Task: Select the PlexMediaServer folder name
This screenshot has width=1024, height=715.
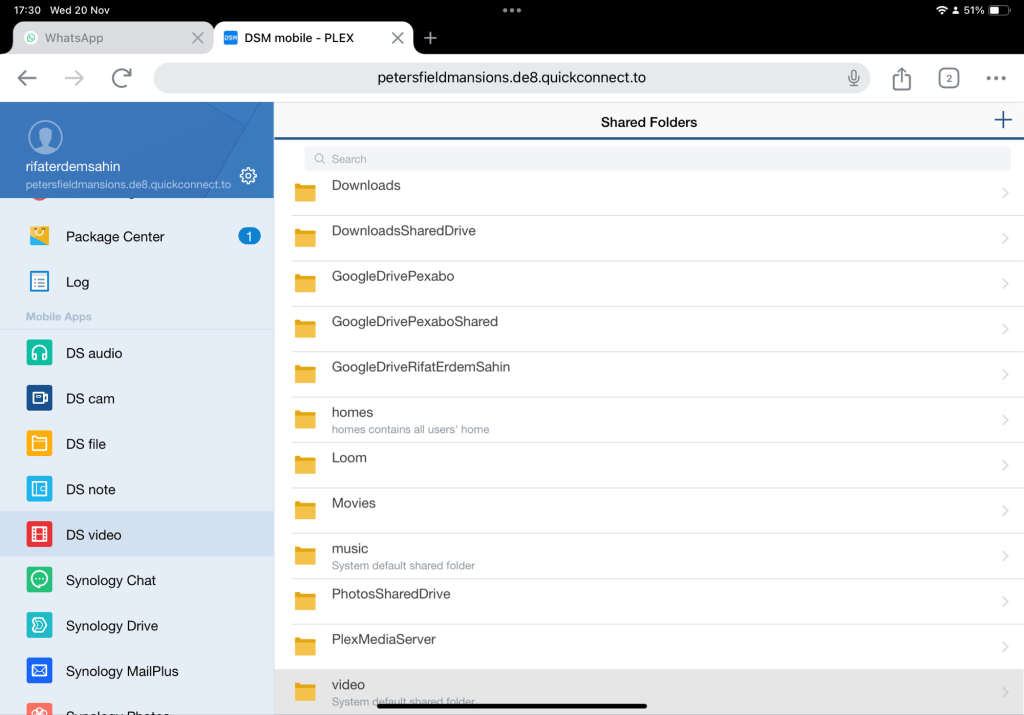Action: pyautogui.click(x=383, y=639)
